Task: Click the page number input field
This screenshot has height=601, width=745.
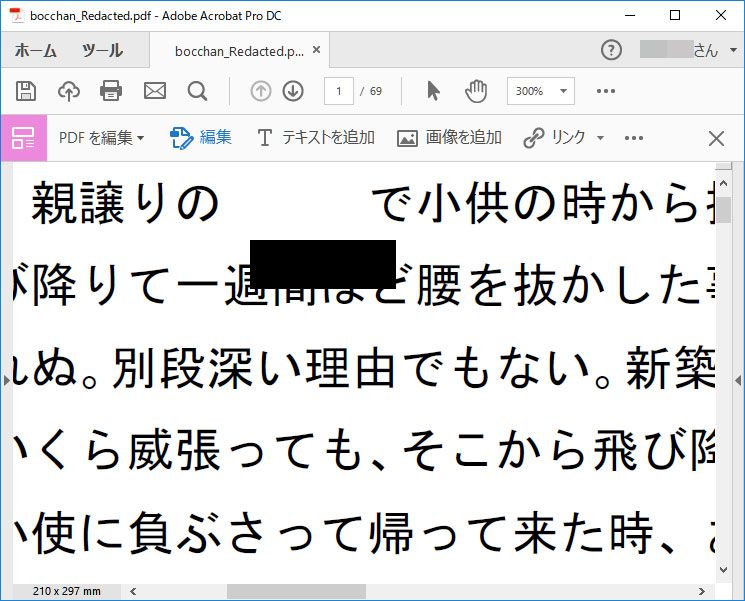Action: coord(339,91)
